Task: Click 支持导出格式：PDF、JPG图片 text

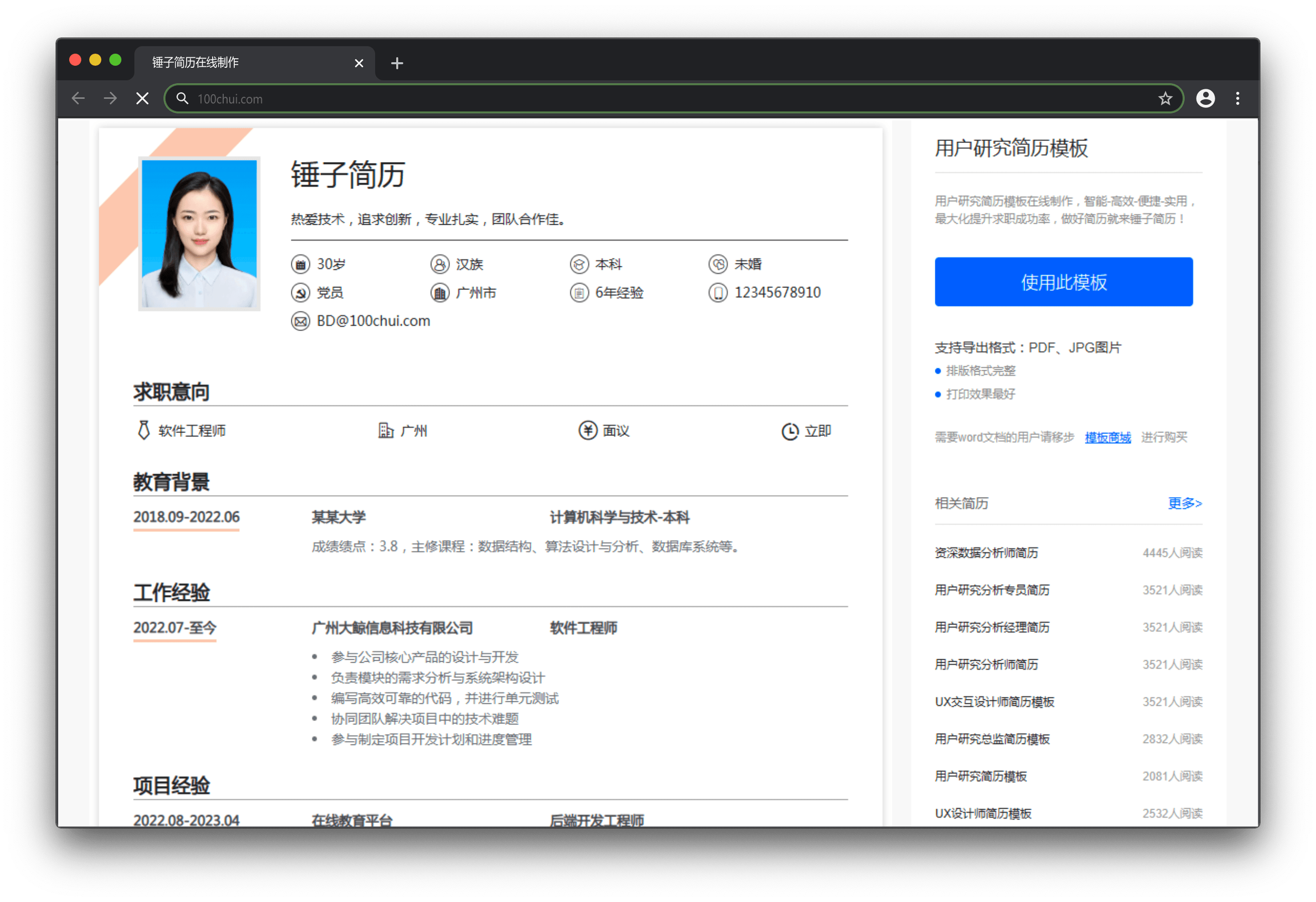Action: click(1027, 347)
